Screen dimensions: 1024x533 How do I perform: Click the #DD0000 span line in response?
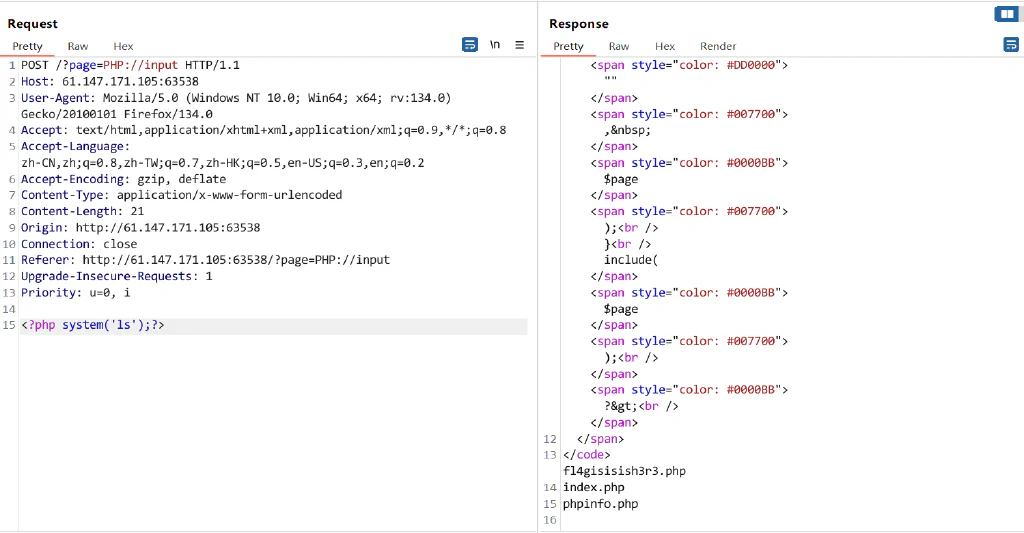pos(690,65)
